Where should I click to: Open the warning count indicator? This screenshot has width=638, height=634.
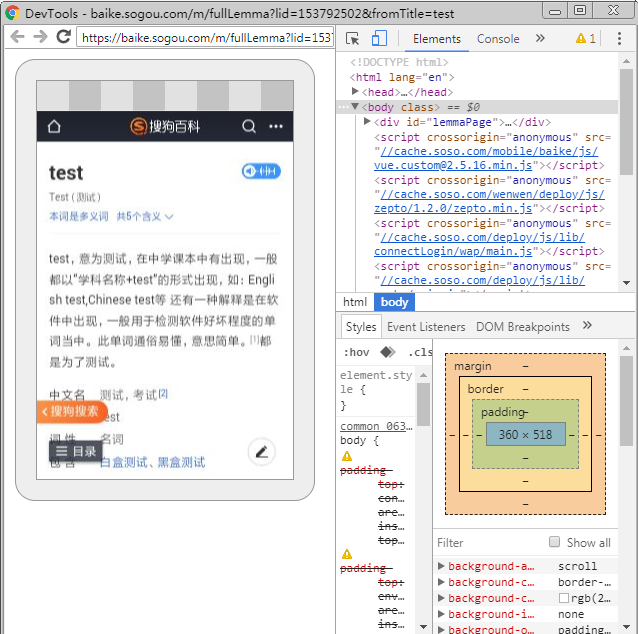[586, 39]
